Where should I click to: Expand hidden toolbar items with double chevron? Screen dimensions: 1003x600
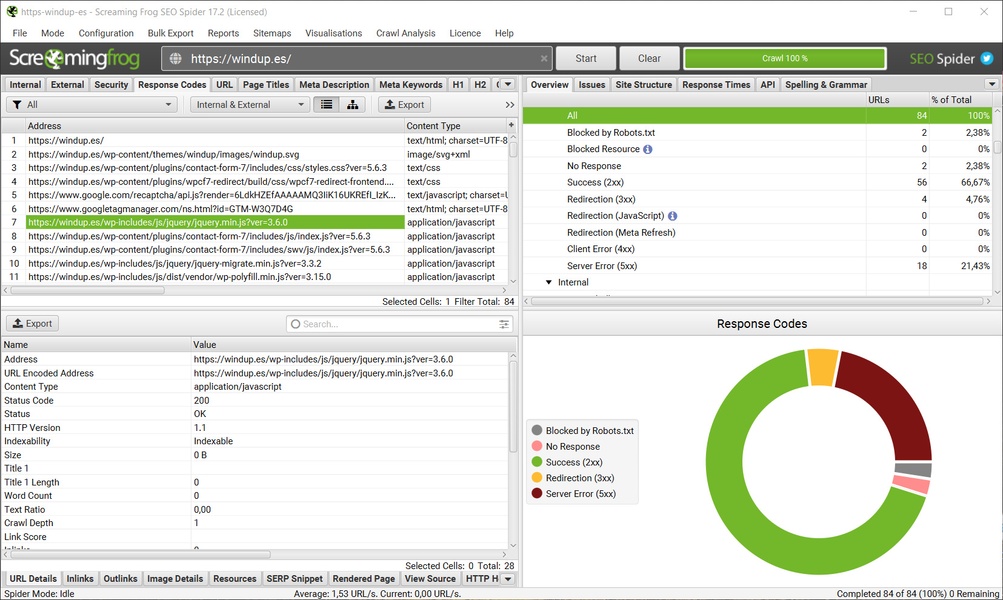coord(510,105)
